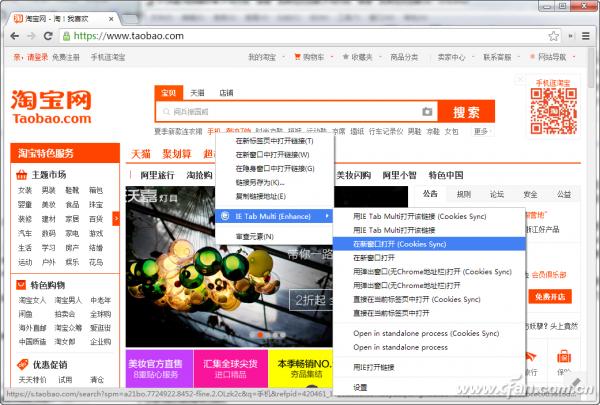Click the browser forward arrow
The height and width of the screenshot is (405, 600).
(x=31, y=36)
